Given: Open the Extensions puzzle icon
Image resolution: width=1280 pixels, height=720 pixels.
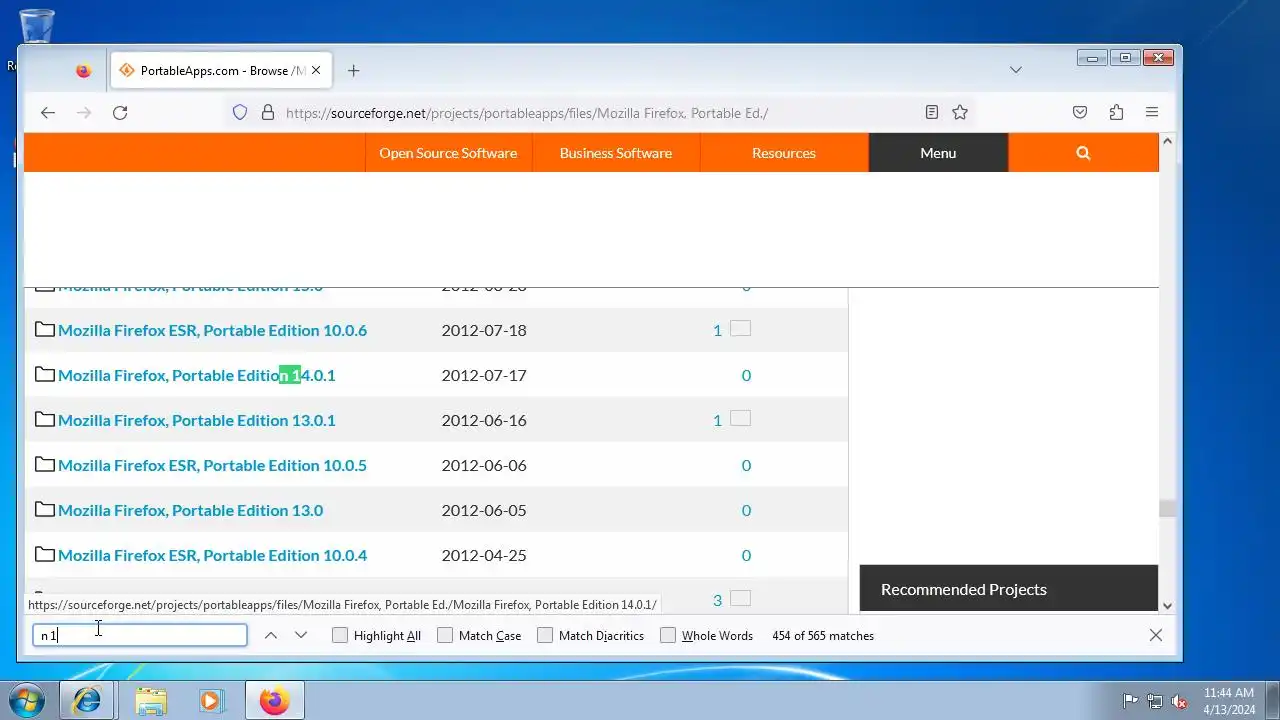Looking at the screenshot, I should 1116,113.
